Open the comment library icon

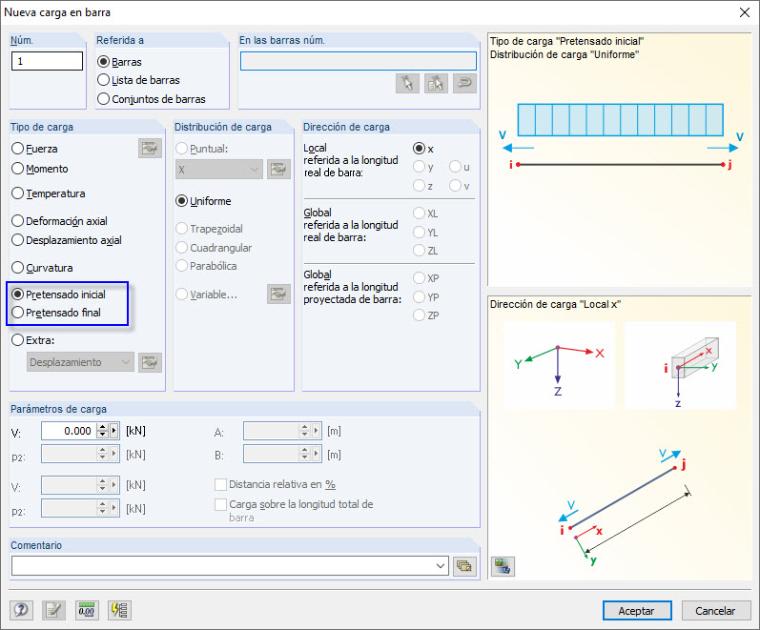point(465,566)
